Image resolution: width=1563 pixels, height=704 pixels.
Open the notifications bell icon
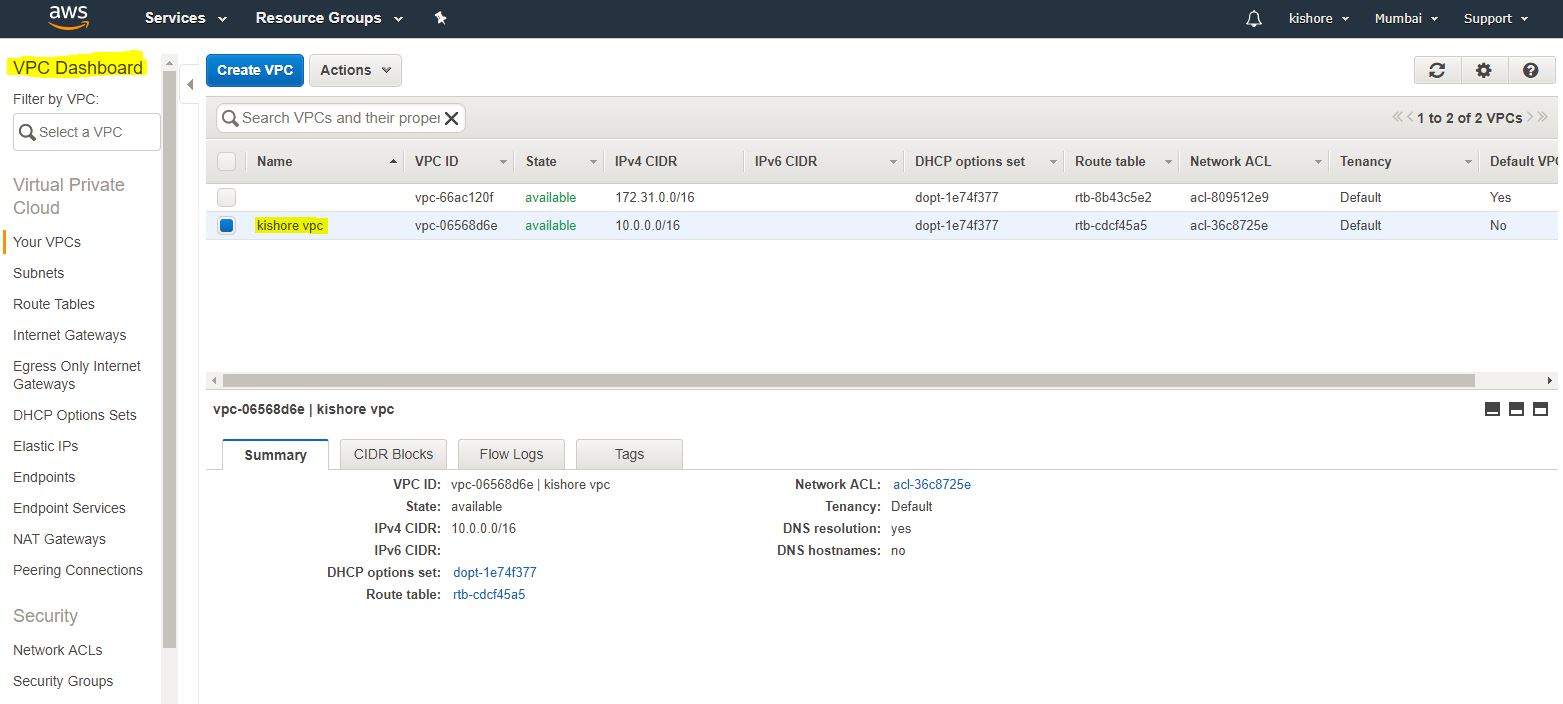[x=1253, y=19]
